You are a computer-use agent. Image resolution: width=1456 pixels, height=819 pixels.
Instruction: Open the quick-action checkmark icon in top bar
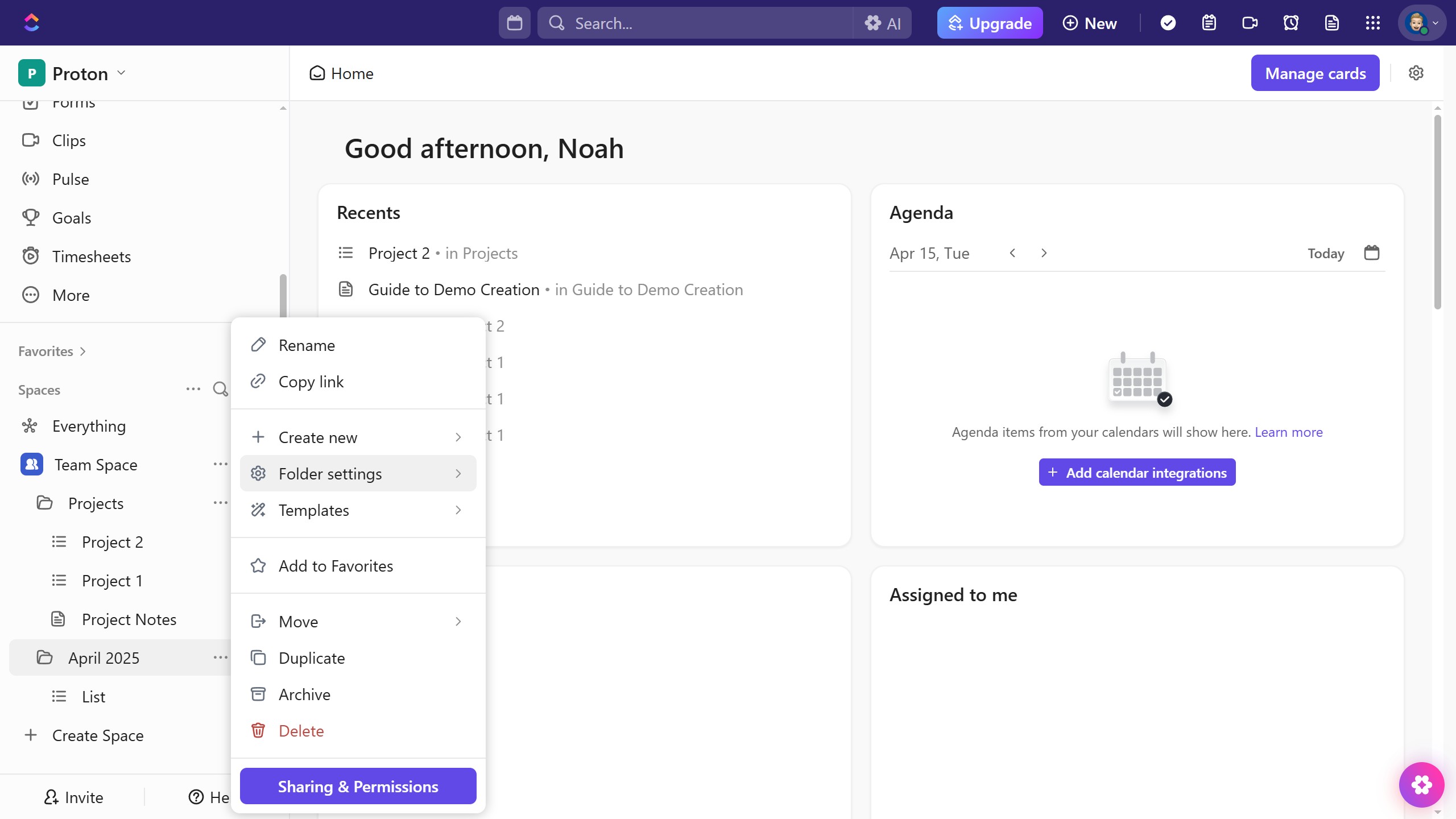tap(1168, 23)
